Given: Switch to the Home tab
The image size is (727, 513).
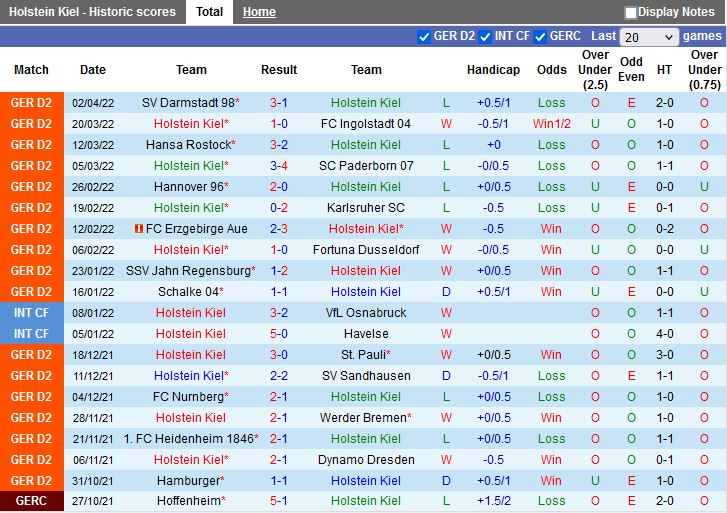Looking at the screenshot, I should pyautogui.click(x=259, y=12).
